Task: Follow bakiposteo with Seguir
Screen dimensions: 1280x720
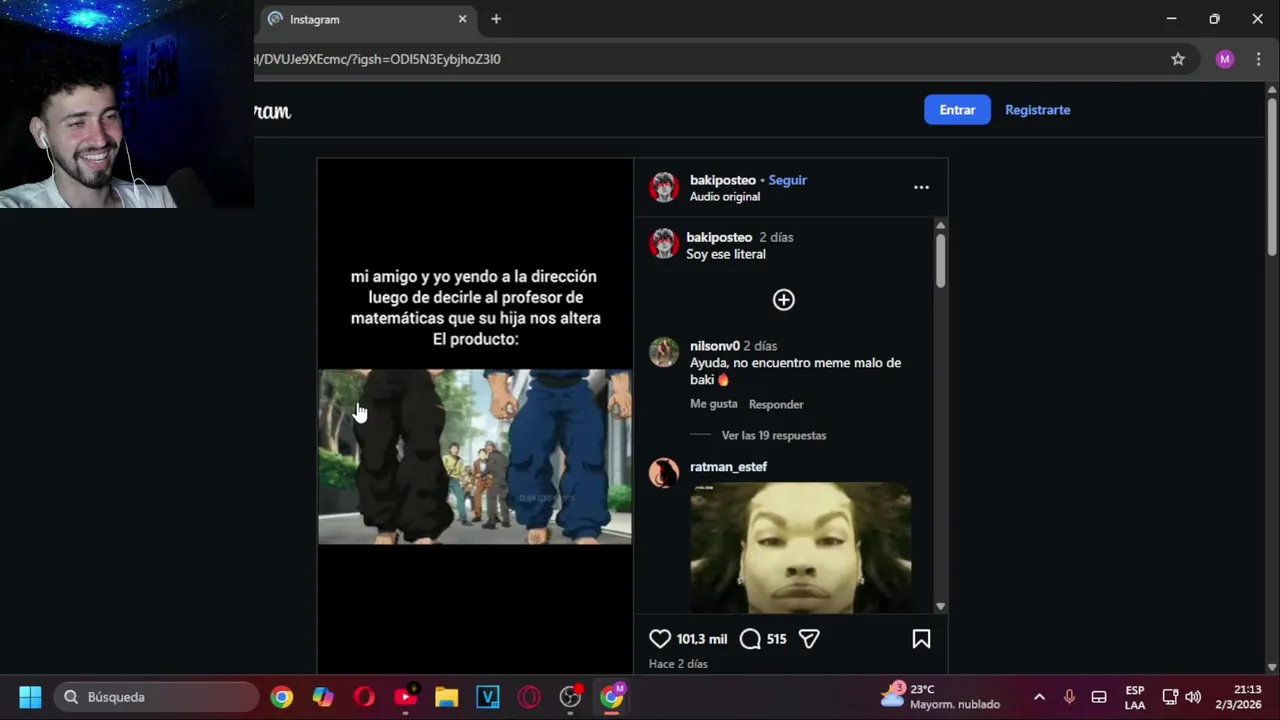Action: 787,180
